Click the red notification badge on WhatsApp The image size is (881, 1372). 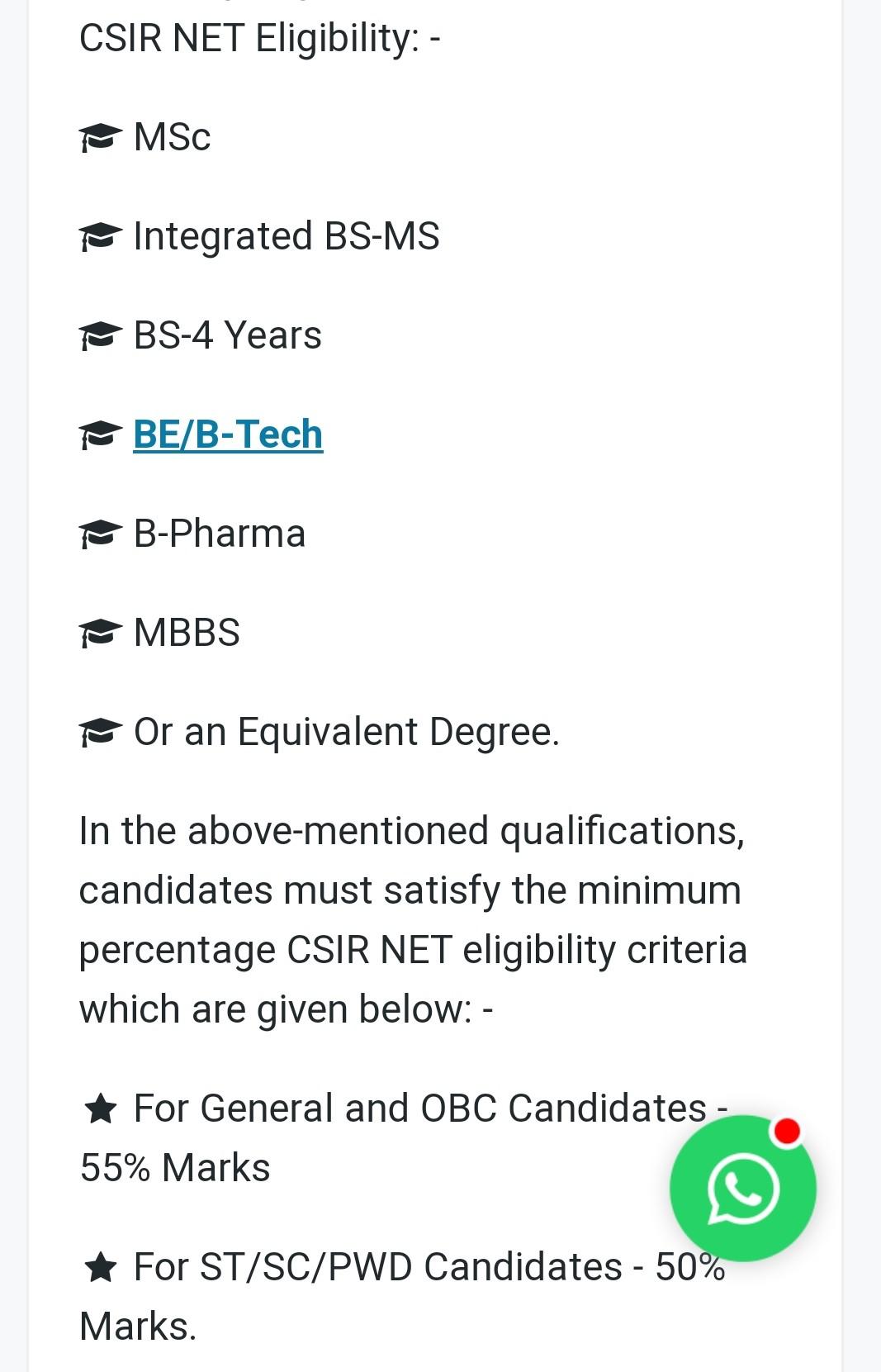pyautogui.click(x=788, y=1131)
